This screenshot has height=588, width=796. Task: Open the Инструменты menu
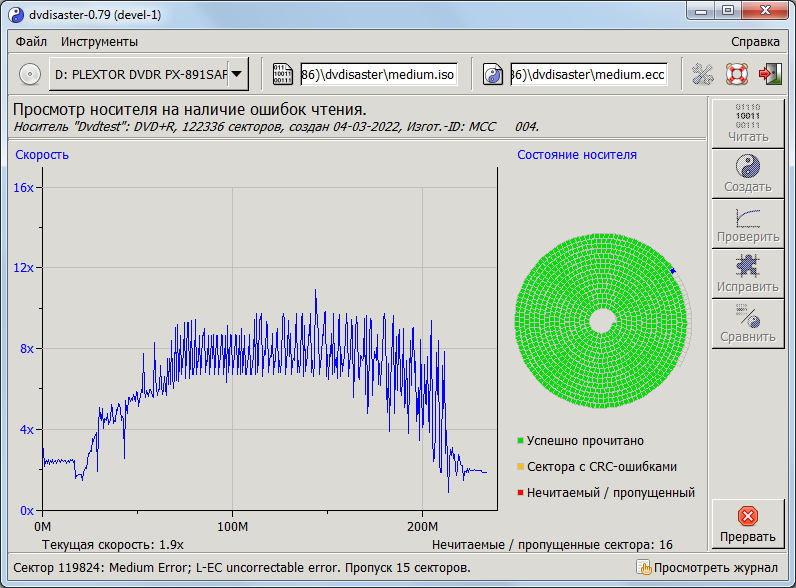click(x=99, y=42)
